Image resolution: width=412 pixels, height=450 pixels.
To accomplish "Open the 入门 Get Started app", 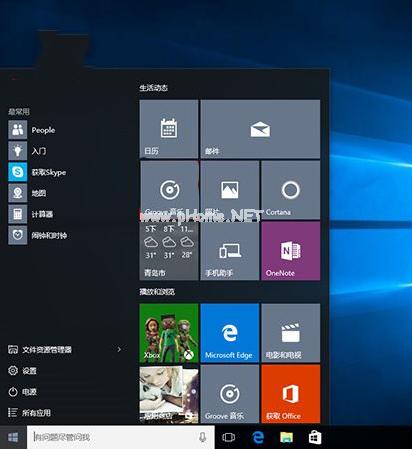I will point(27,151).
